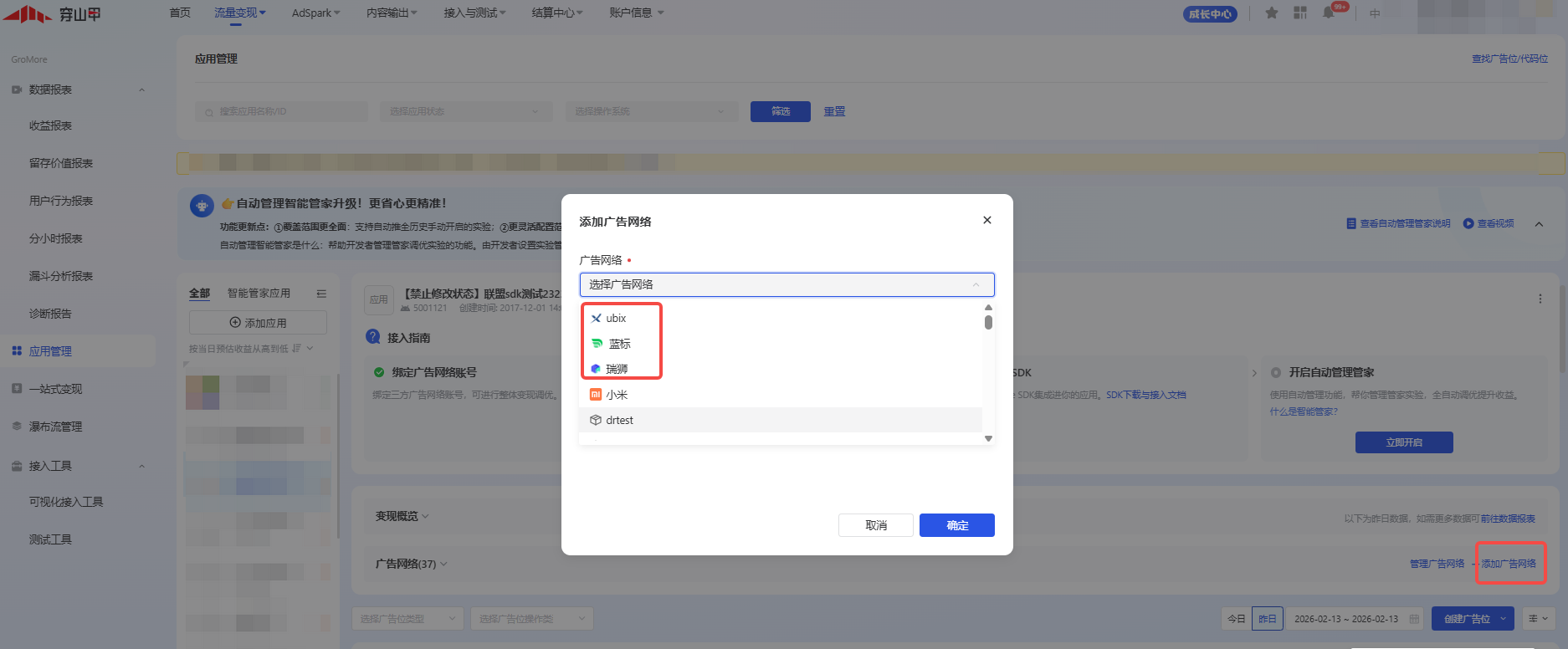Click the app name/ID search field
Viewport: 1568px width, 649px height.
[x=284, y=111]
